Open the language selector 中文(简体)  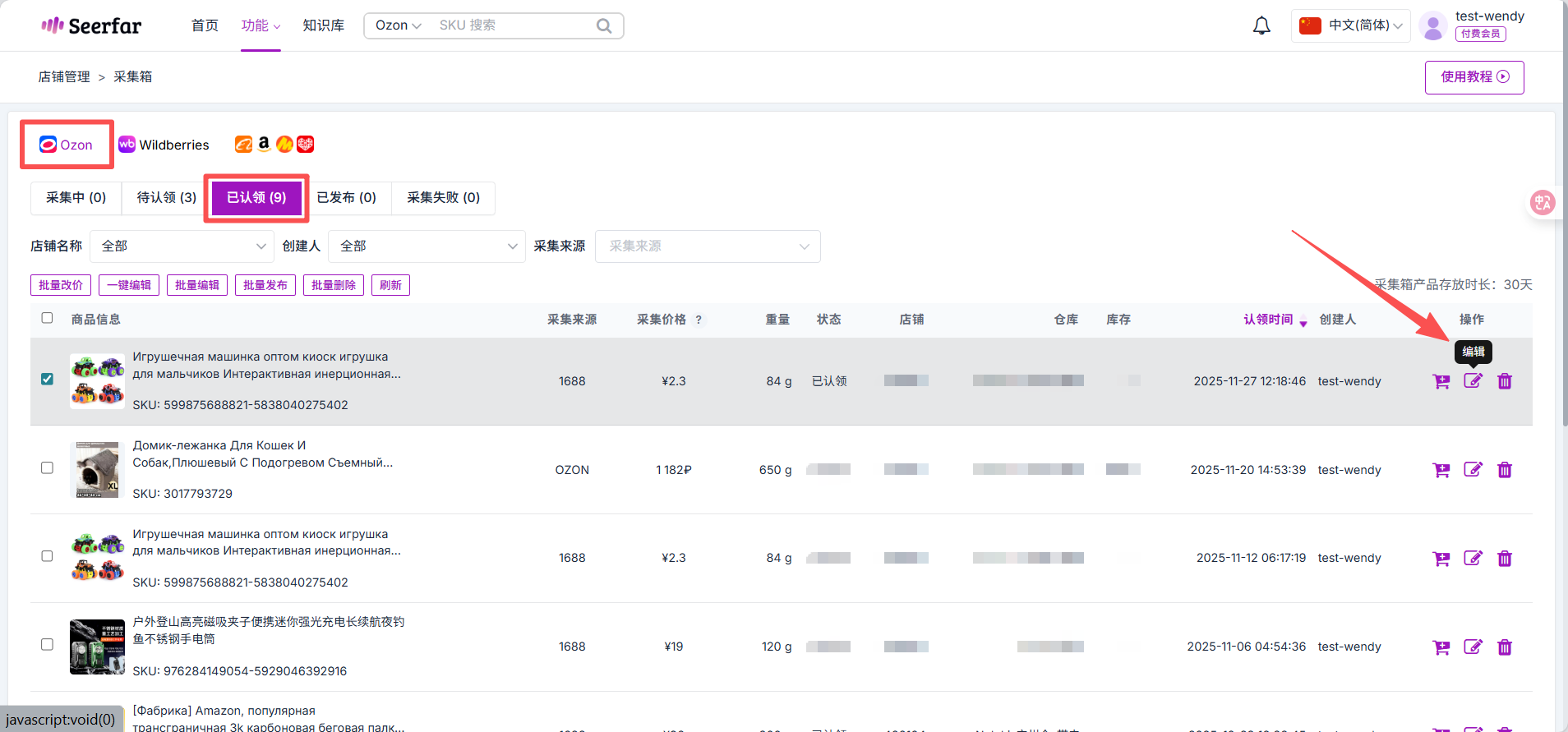point(1350,25)
